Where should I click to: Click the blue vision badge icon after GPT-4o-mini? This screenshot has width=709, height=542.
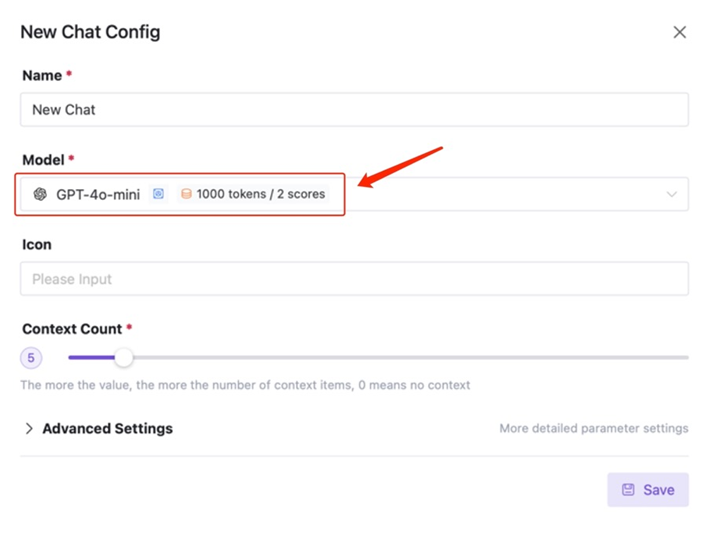pos(158,194)
